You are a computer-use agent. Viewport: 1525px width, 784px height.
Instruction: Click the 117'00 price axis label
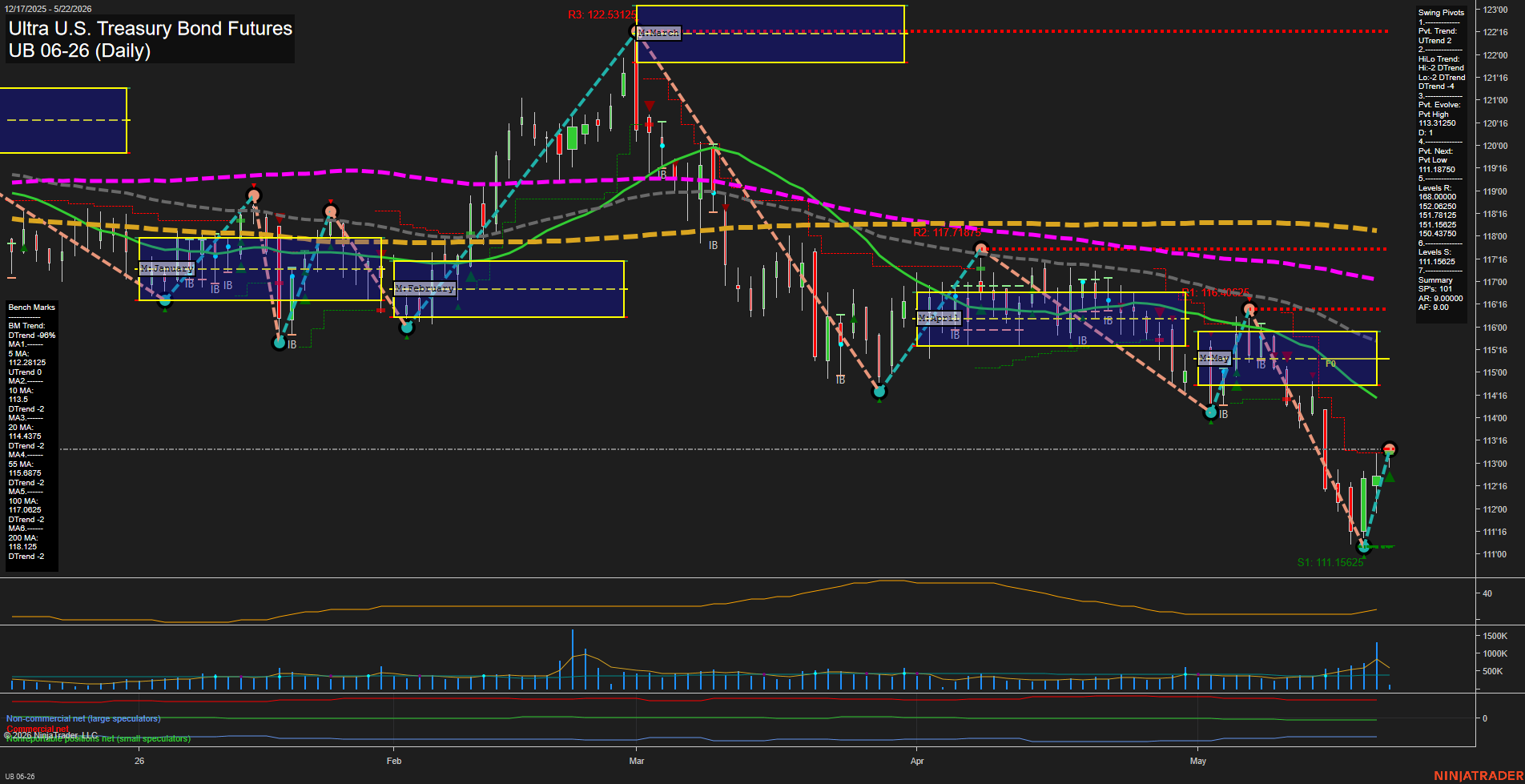coord(1495,283)
